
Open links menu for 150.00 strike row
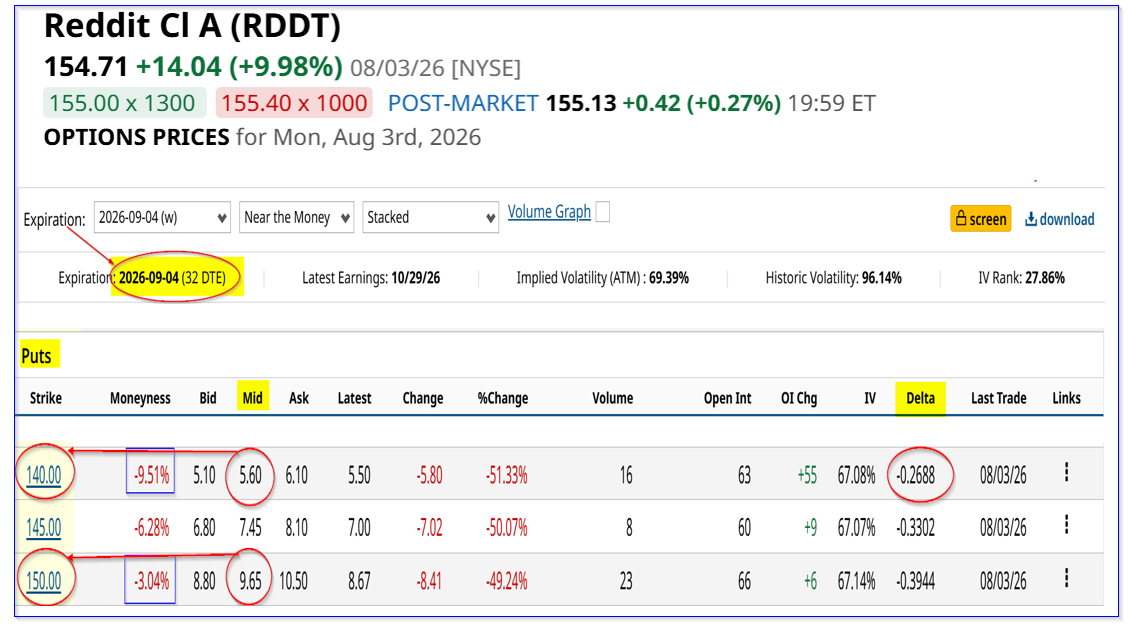point(1066,578)
